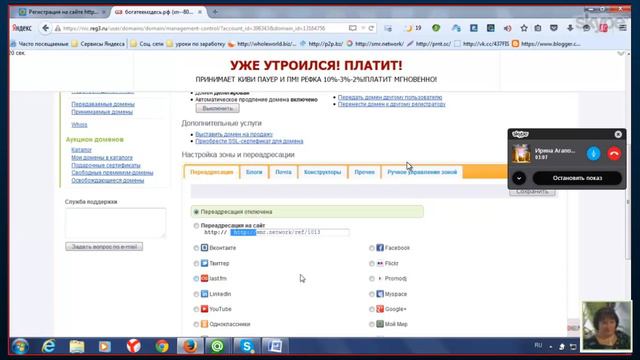Image resolution: width=640 pixels, height=360 pixels.
Task: Switch to the Конструкторы tab
Action: click(322, 172)
